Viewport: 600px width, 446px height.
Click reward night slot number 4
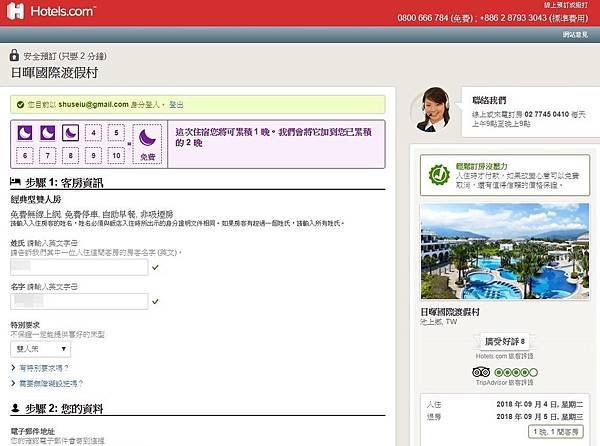pyautogui.click(x=93, y=133)
